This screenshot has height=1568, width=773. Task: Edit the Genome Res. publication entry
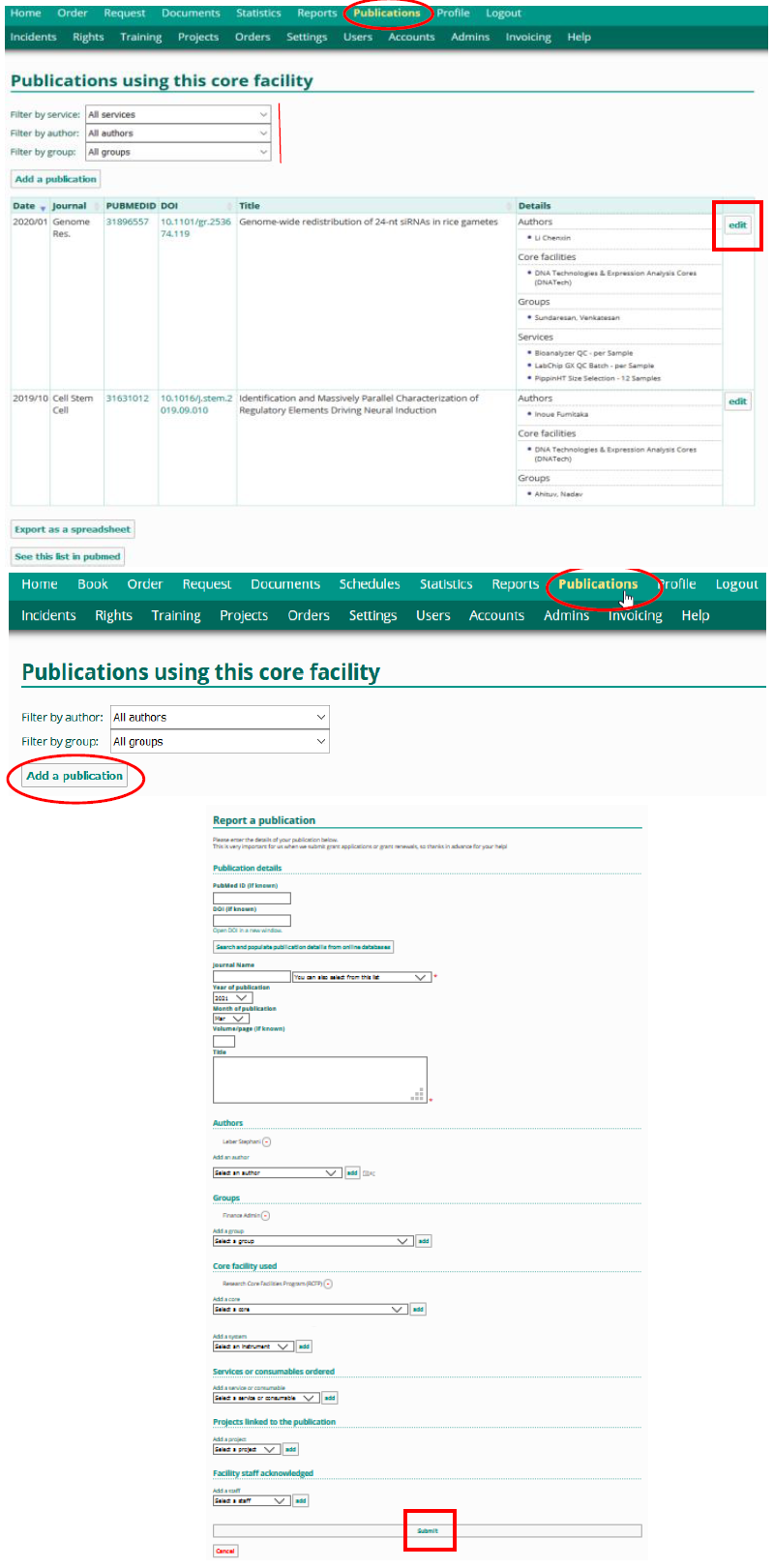(x=737, y=225)
